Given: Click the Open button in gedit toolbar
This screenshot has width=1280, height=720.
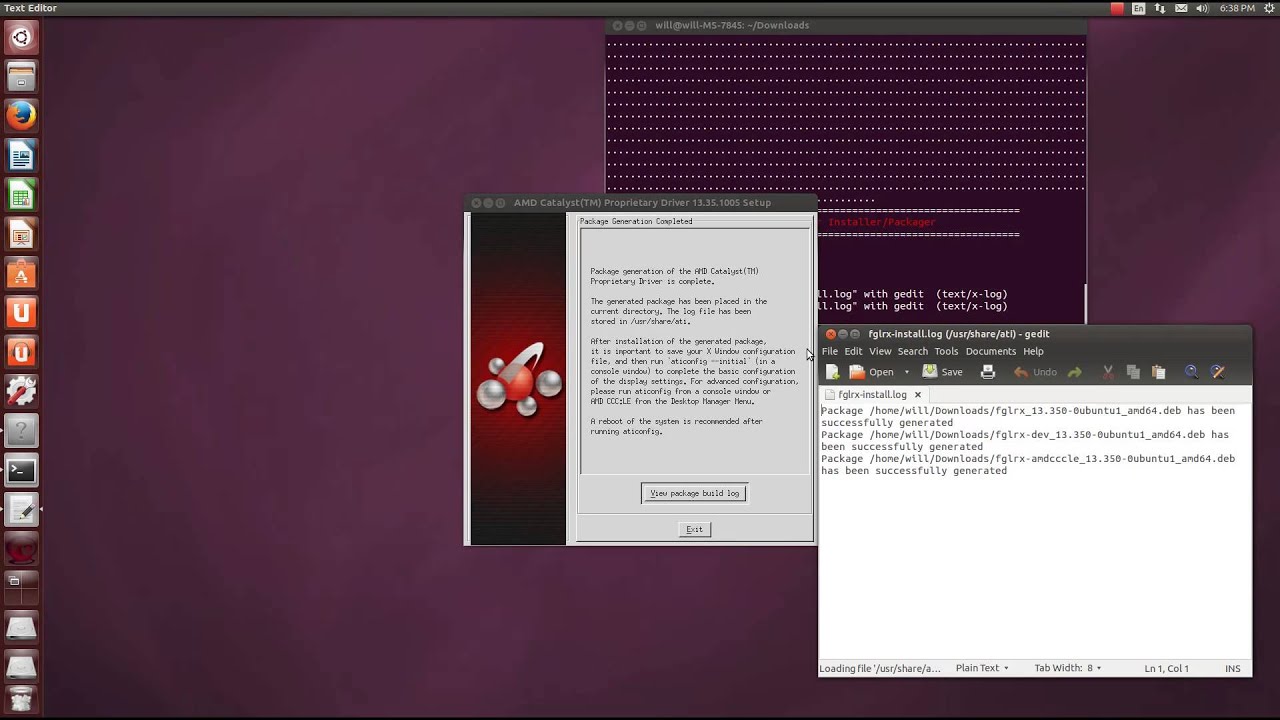Looking at the screenshot, I should (x=872, y=372).
